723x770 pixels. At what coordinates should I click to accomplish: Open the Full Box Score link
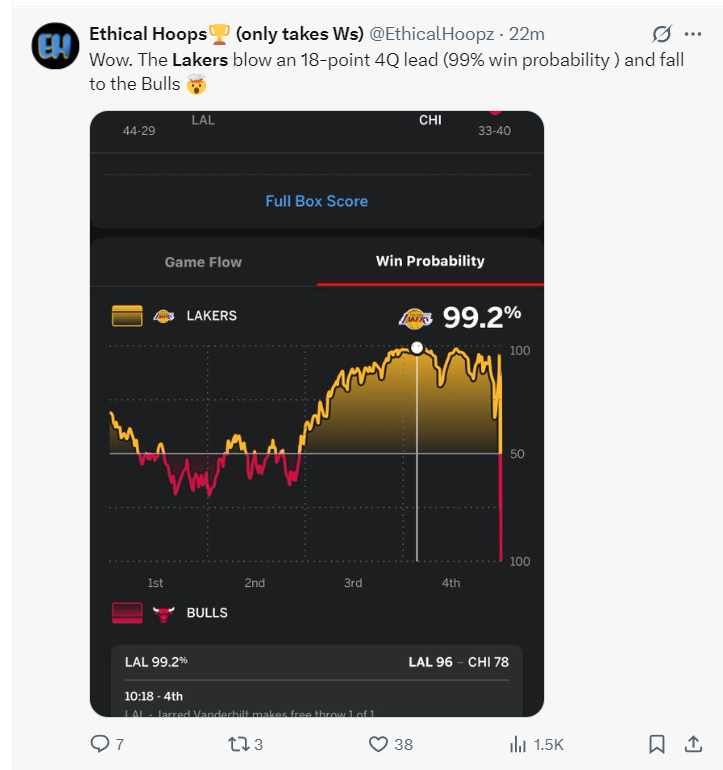tap(317, 201)
